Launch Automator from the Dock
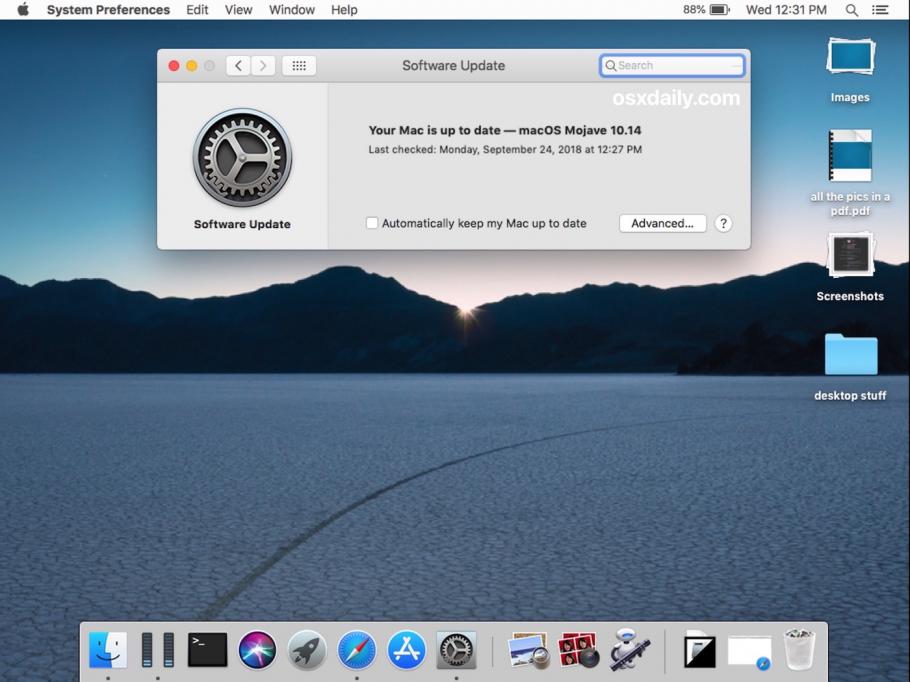Viewport: 910px width, 682px height. click(630, 649)
